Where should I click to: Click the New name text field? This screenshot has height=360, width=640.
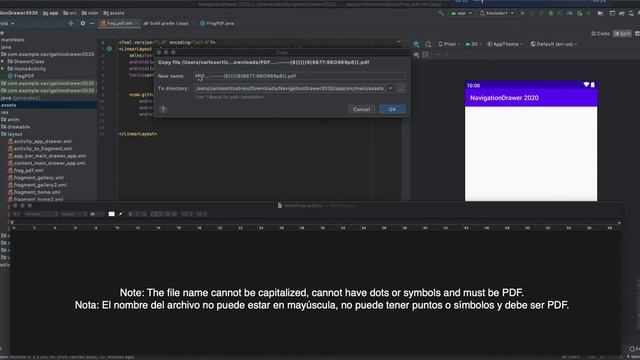(x=299, y=76)
